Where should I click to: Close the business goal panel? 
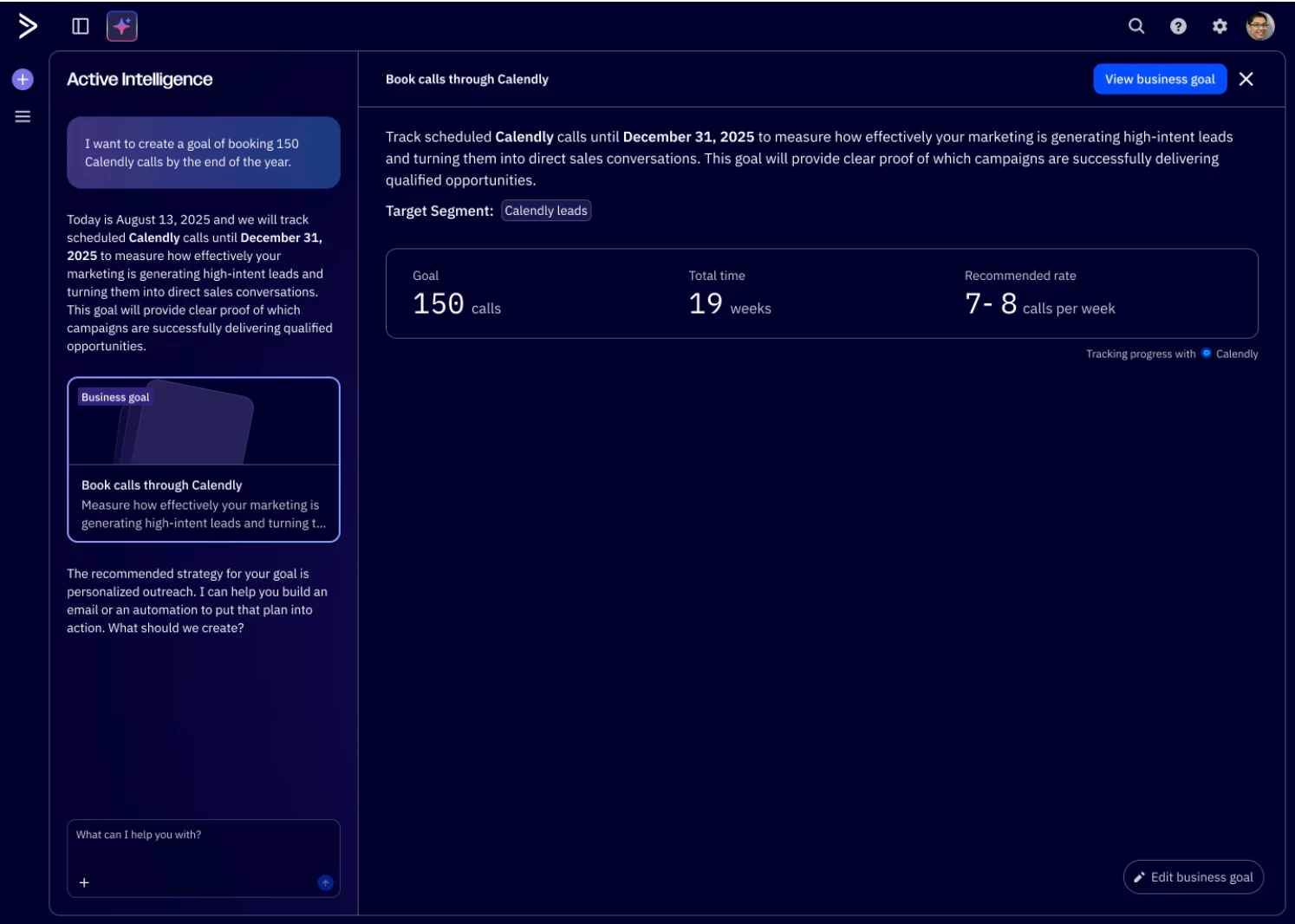point(1248,79)
